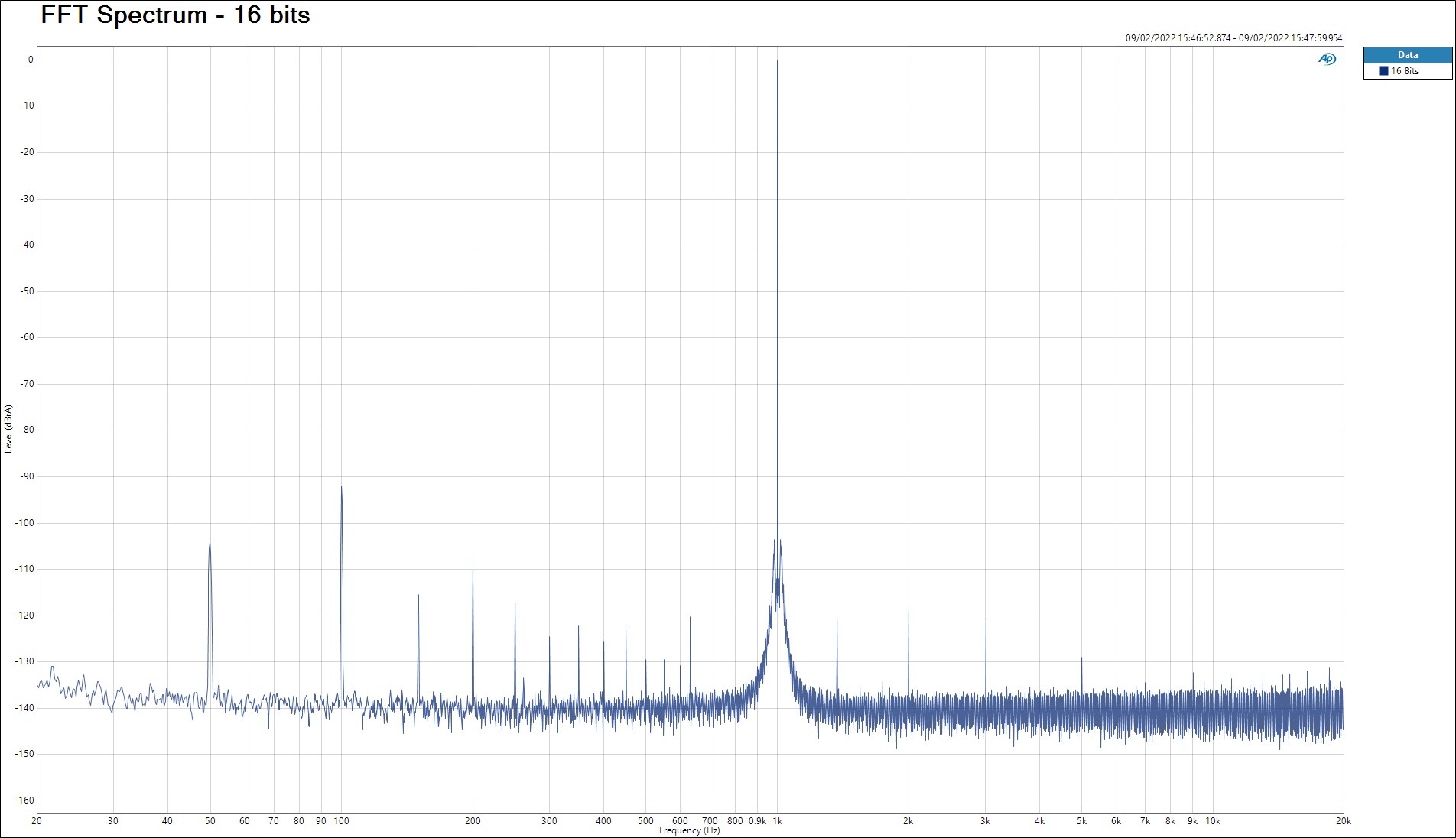Click the 20k tick label on x-axis
The height and width of the screenshot is (838, 1456).
[1343, 821]
